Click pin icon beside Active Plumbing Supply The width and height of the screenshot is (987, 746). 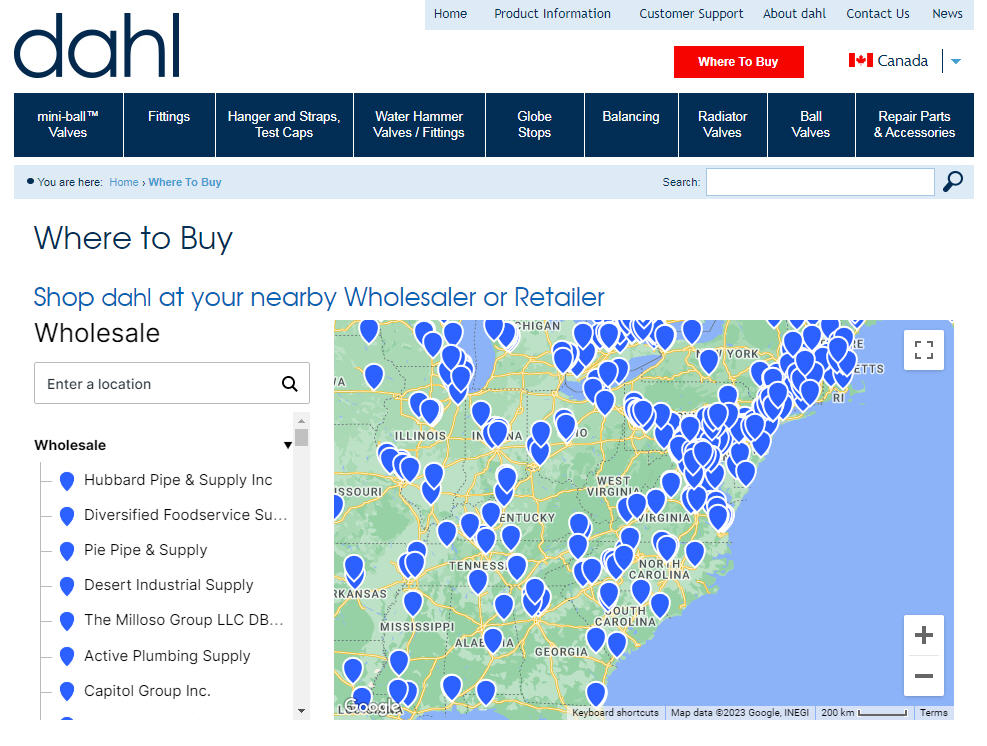pyautogui.click(x=67, y=656)
